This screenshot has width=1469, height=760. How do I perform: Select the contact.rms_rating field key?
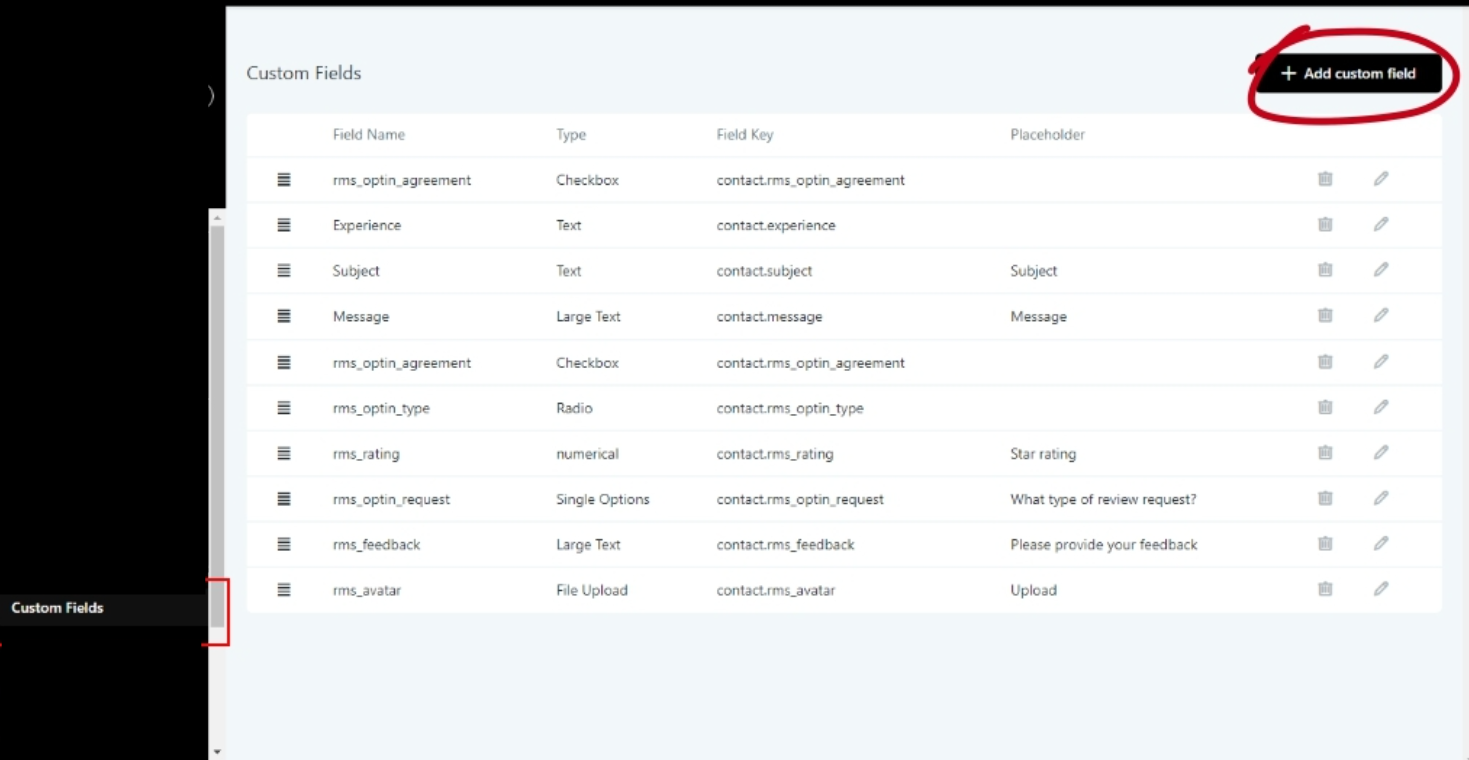[x=775, y=454]
